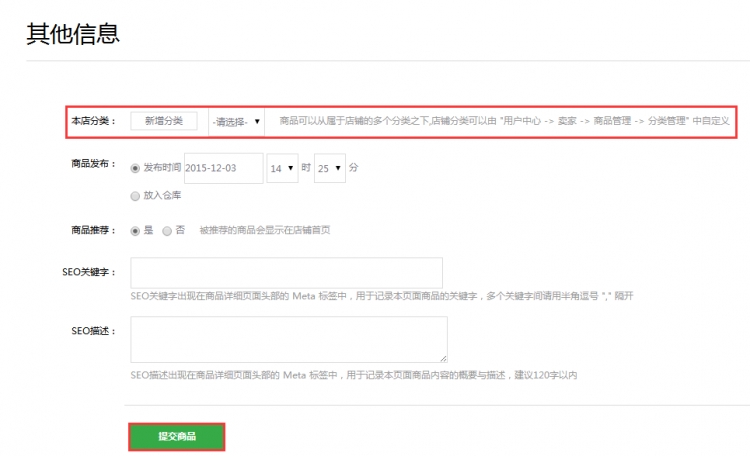
Task: Click the 本店分类 label
Action: (93, 121)
